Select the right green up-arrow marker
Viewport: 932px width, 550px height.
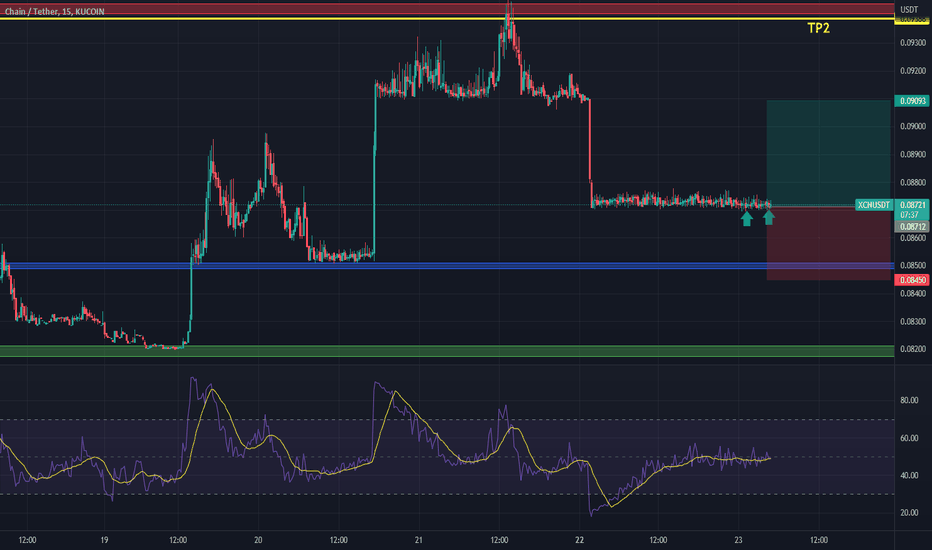coord(769,218)
